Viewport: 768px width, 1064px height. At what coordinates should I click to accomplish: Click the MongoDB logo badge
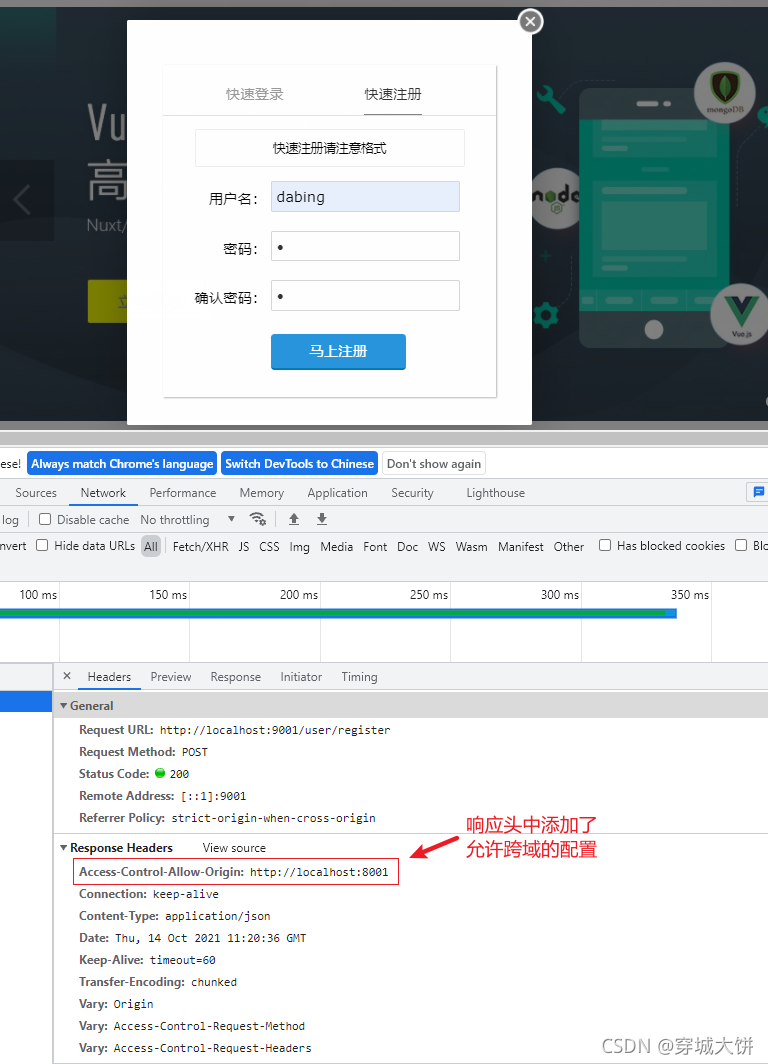[x=724, y=92]
